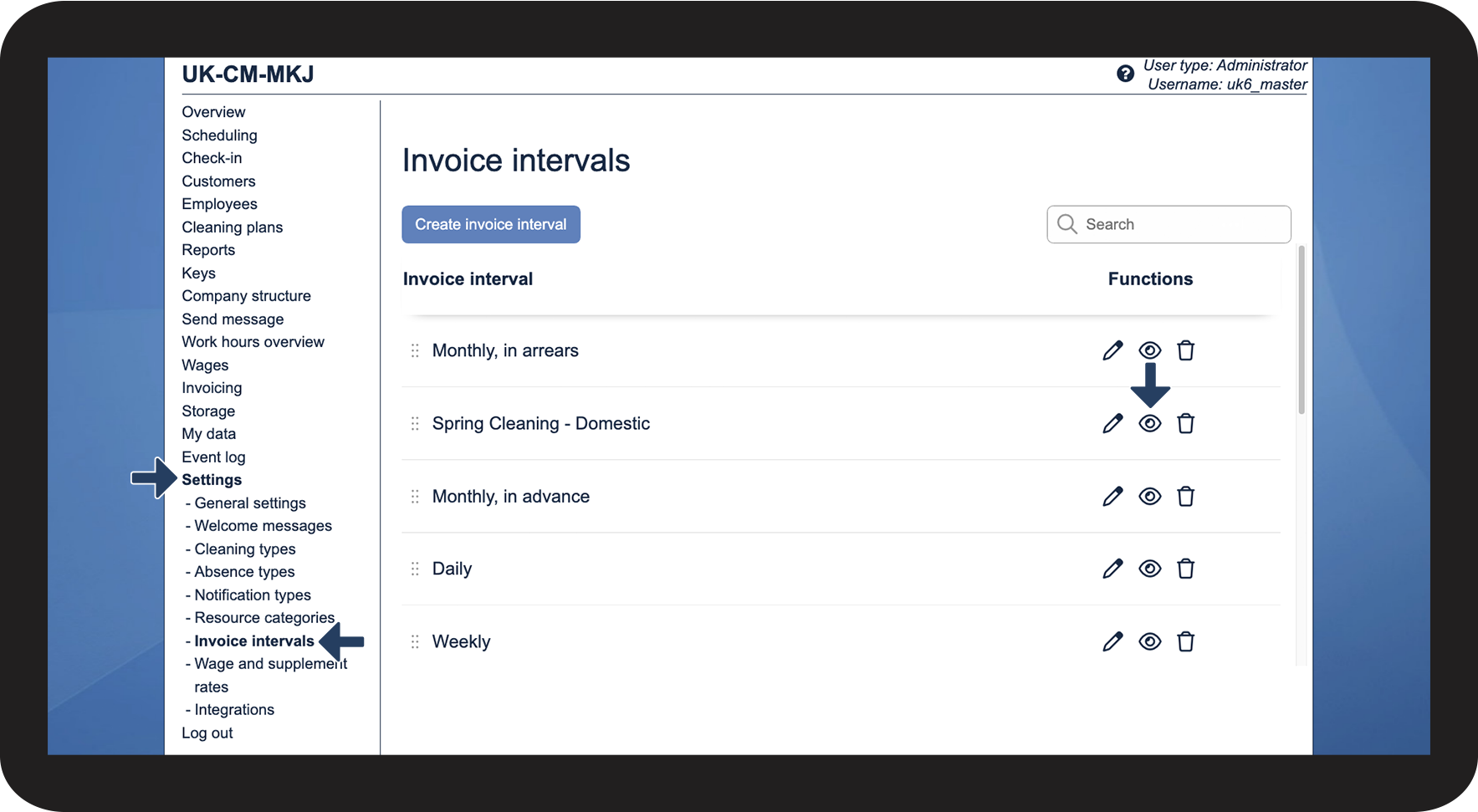Toggle visibility of Monthly, in arrears
1478x812 pixels.
(x=1150, y=350)
